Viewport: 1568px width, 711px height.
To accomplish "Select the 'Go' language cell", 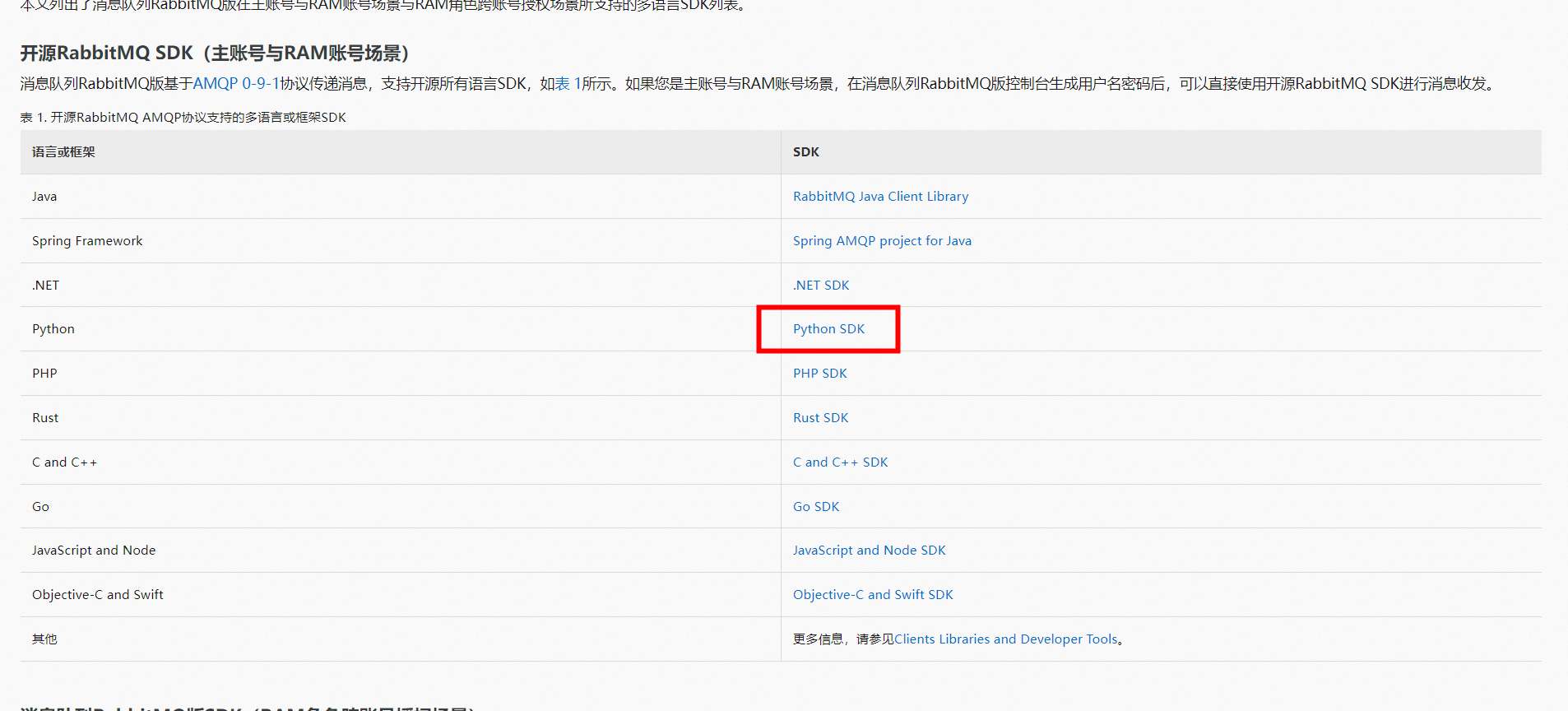I will [401, 507].
